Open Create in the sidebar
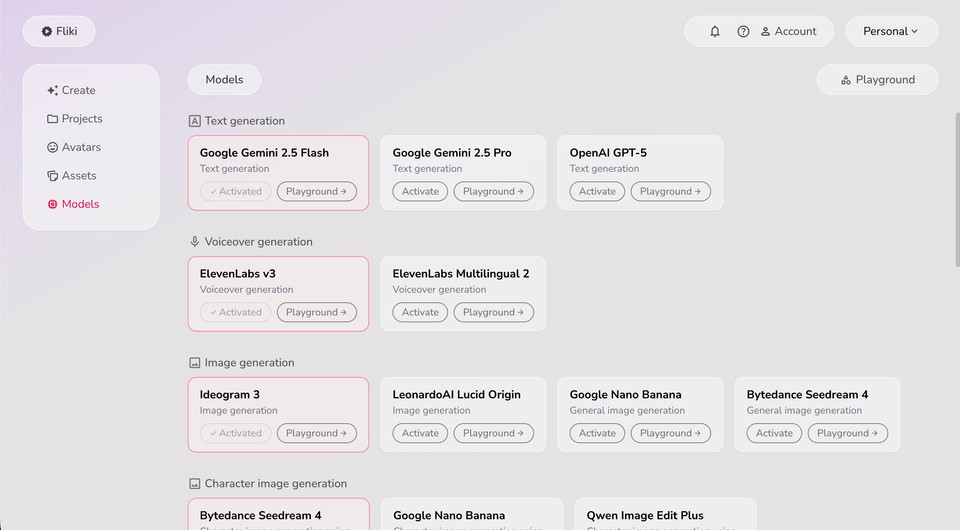This screenshot has width=960, height=530. pos(71,90)
